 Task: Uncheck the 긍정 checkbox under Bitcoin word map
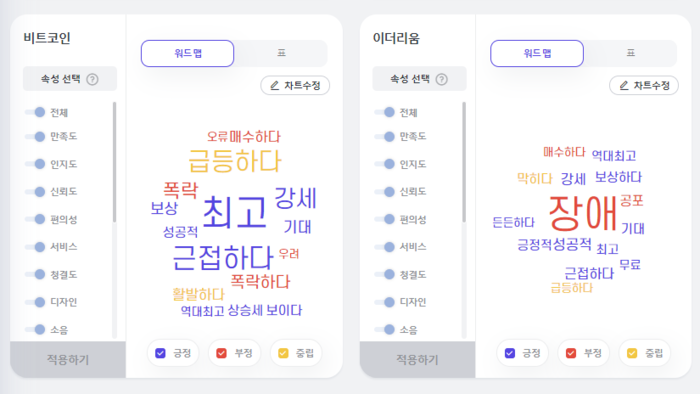tap(160, 353)
